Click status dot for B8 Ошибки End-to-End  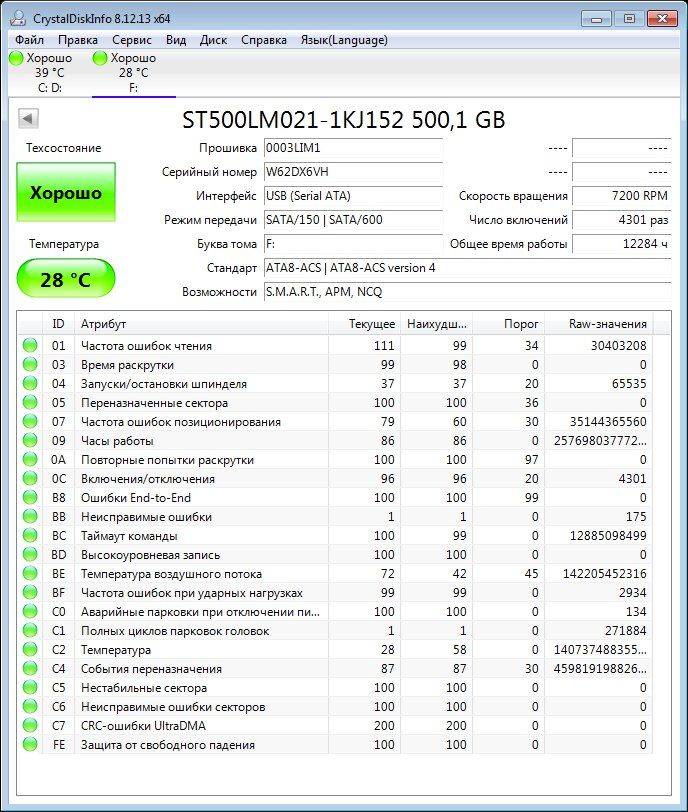[x=30, y=497]
